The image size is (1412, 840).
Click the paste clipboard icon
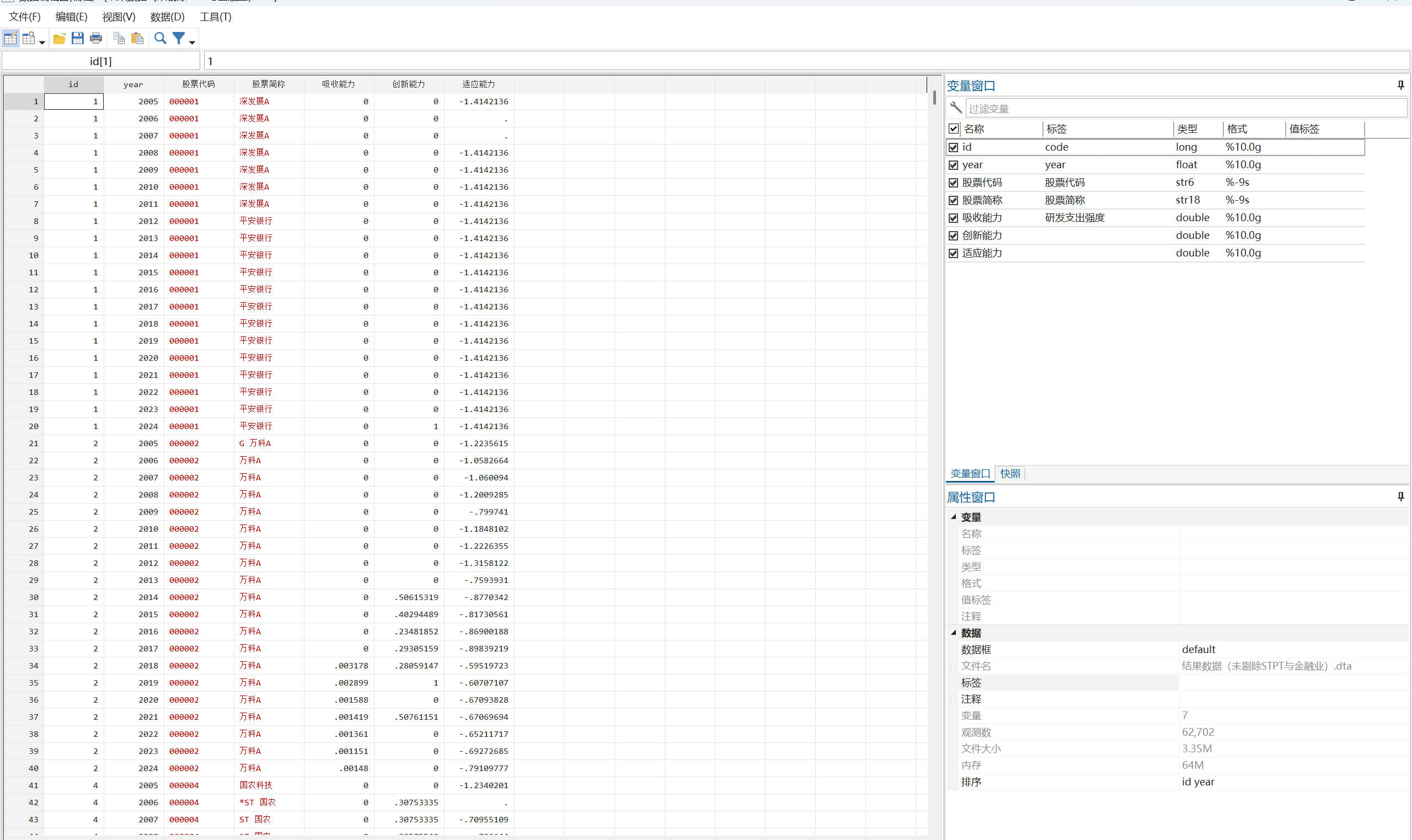click(x=137, y=39)
